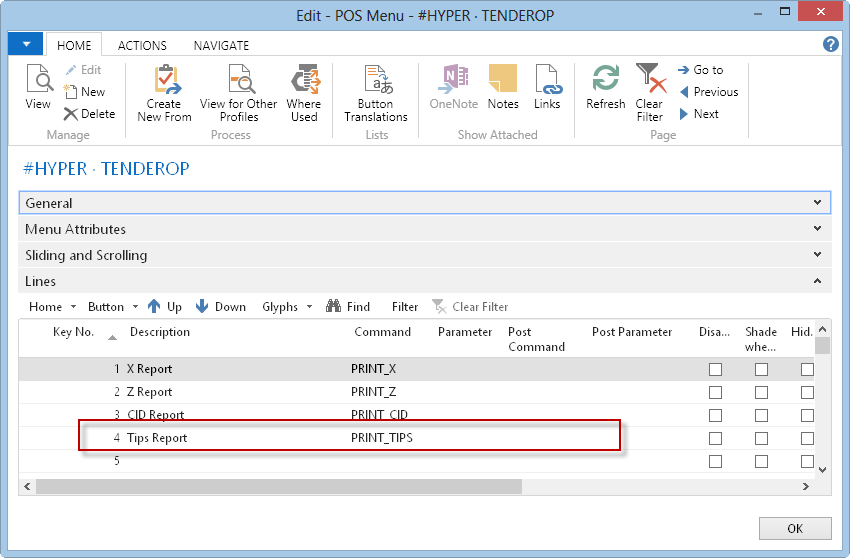Open the Links attachment icon
Screen dimensions: 850x558
point(547,80)
